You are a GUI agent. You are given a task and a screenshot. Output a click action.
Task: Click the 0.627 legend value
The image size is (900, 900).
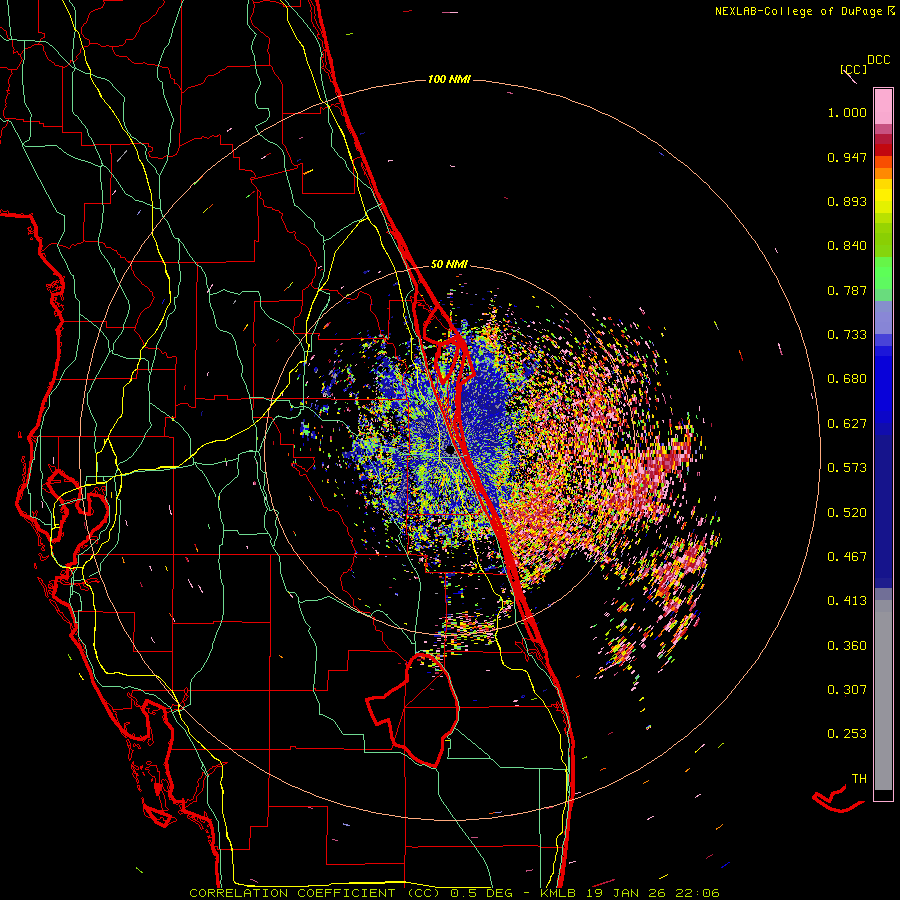(847, 424)
